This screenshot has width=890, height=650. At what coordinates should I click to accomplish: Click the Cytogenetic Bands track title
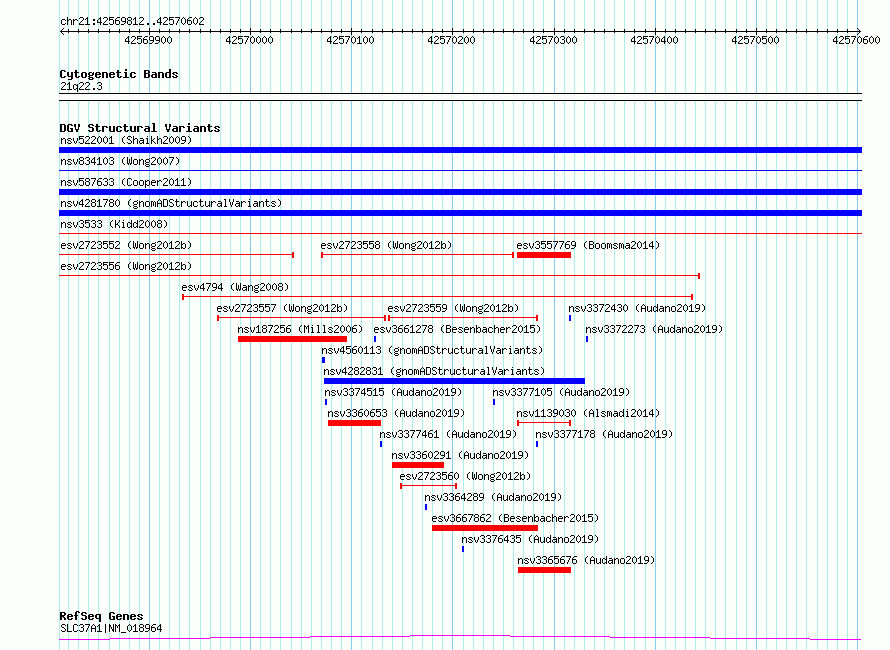(119, 74)
